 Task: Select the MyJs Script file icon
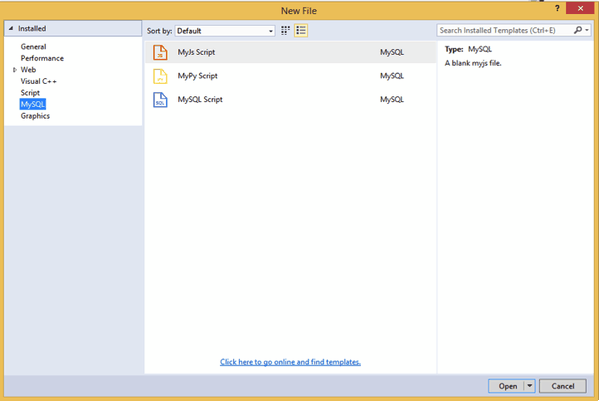[x=160, y=52]
